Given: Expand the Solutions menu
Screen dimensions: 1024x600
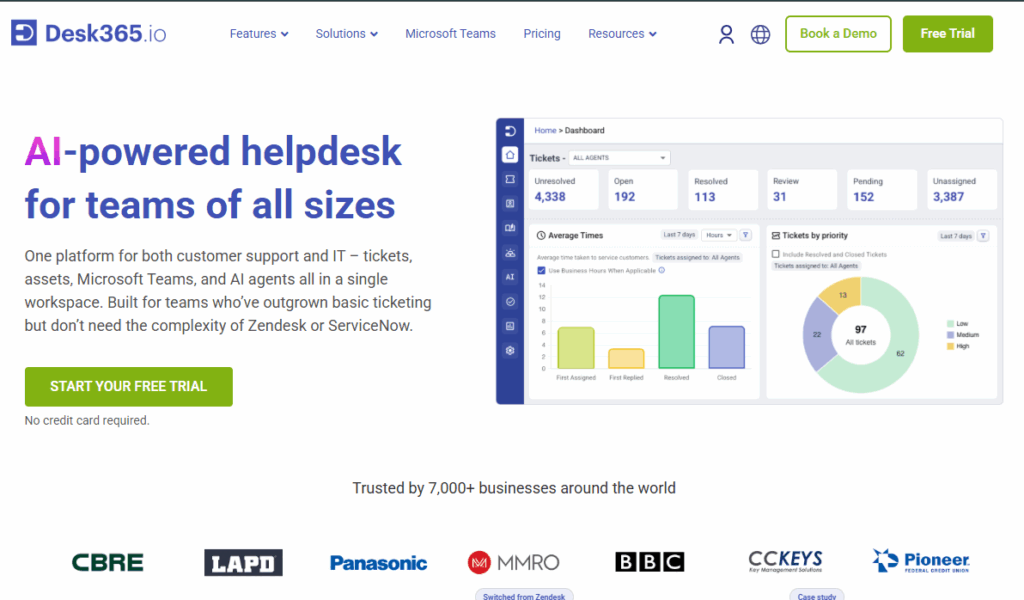Looking at the screenshot, I should [346, 34].
